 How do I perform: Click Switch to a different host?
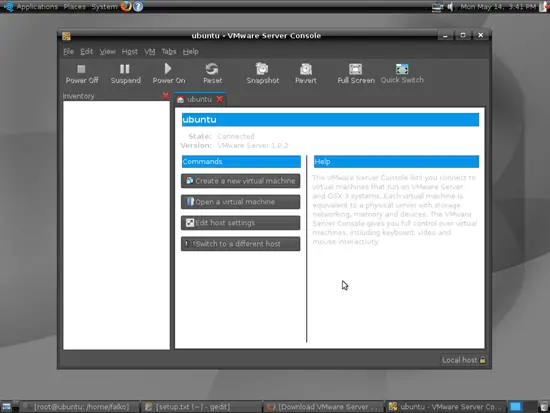pos(241,244)
